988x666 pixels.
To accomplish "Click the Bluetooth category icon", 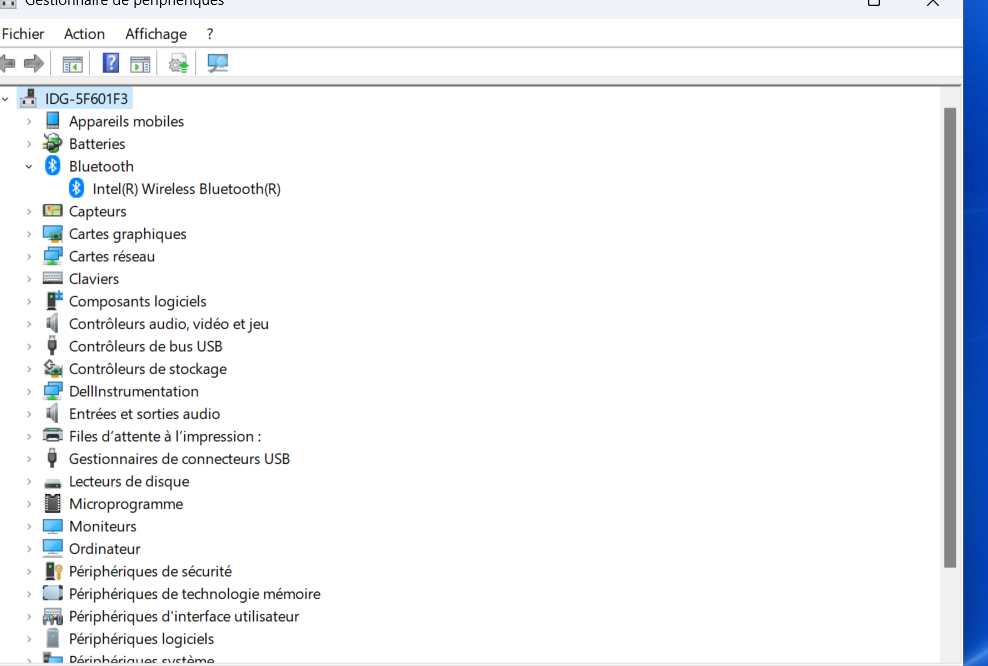I will (x=52, y=166).
